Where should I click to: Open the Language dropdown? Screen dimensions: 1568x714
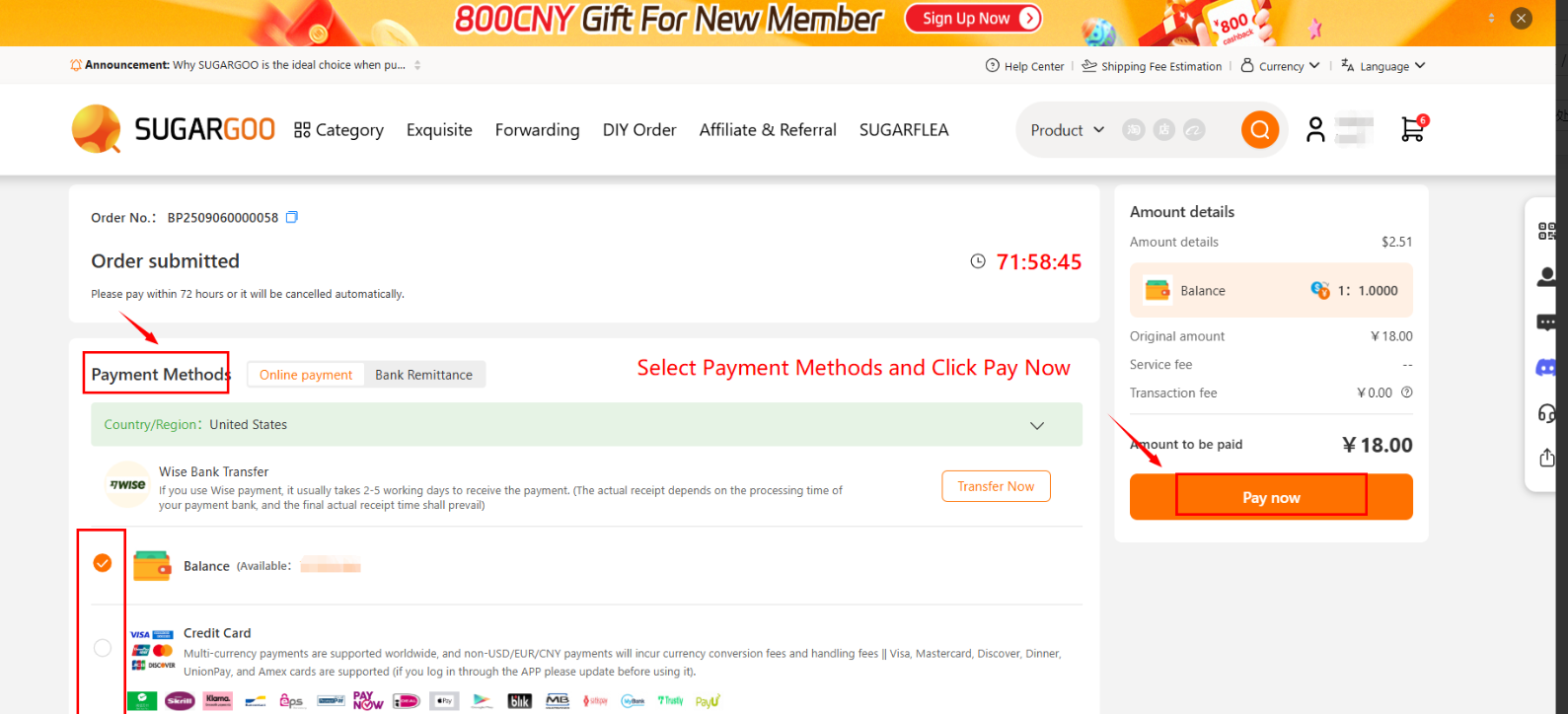(x=1383, y=65)
